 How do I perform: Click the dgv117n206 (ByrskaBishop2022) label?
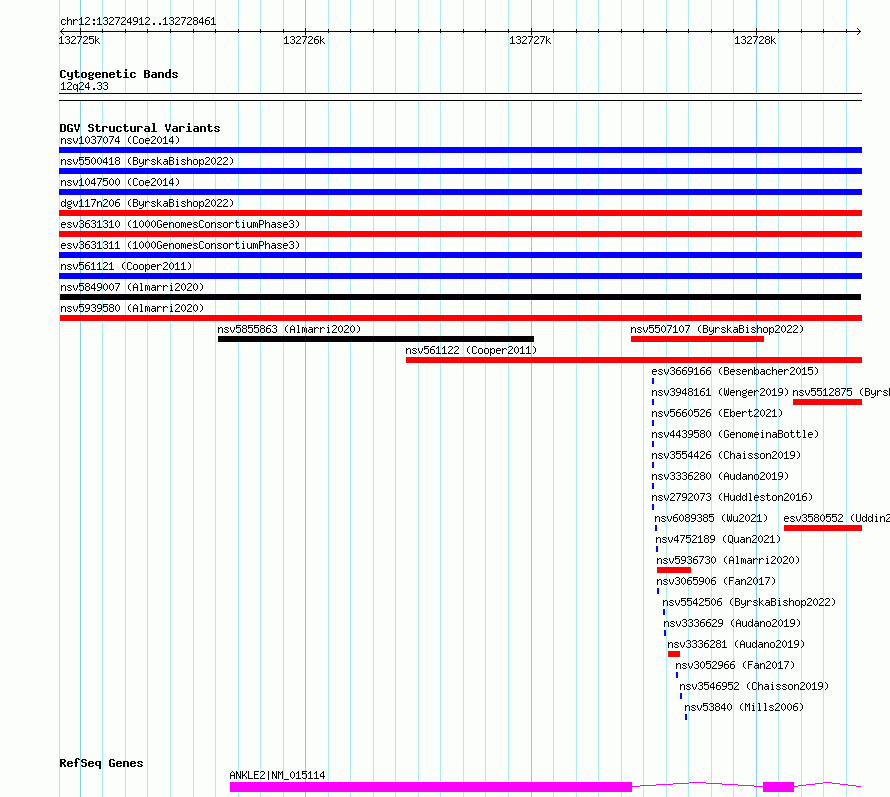tap(147, 203)
